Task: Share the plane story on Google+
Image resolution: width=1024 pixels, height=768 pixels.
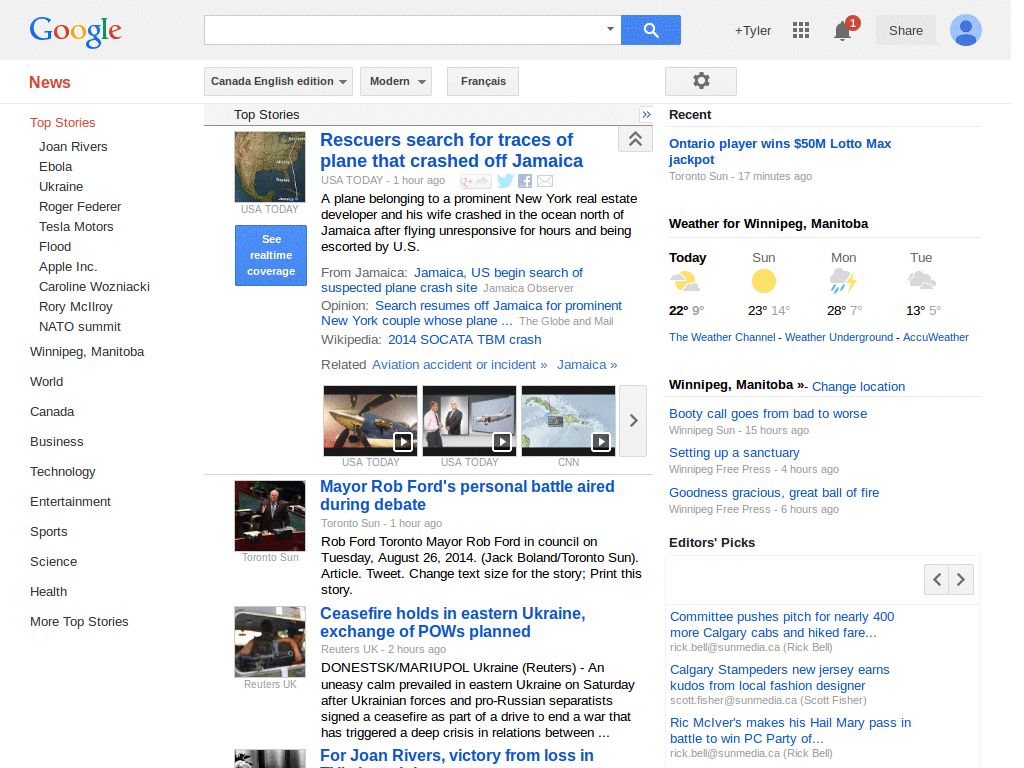Action: (475, 181)
